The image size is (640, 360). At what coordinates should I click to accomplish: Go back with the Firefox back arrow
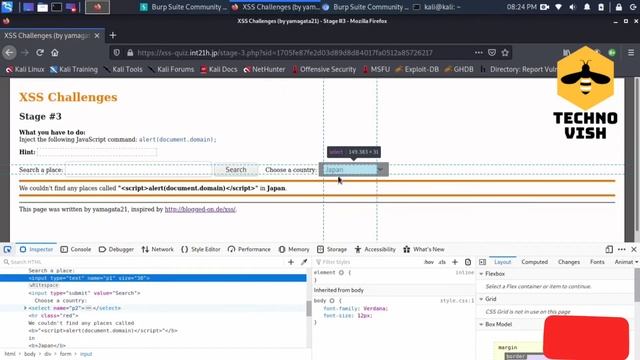tap(9, 53)
